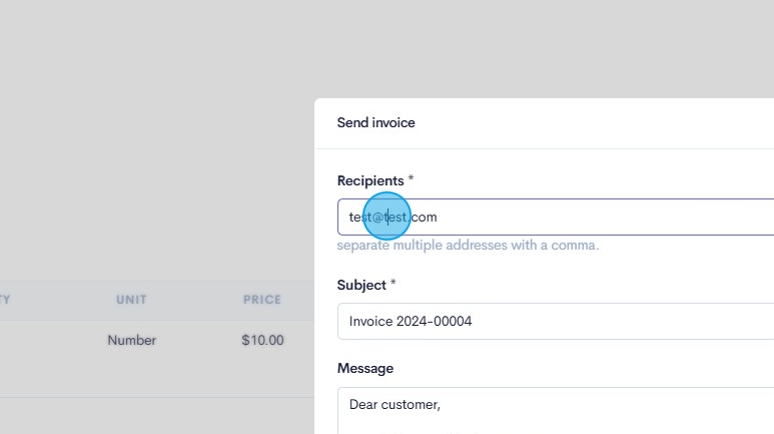Click the Message field label
The height and width of the screenshot is (434, 774).
pyautogui.click(x=365, y=368)
